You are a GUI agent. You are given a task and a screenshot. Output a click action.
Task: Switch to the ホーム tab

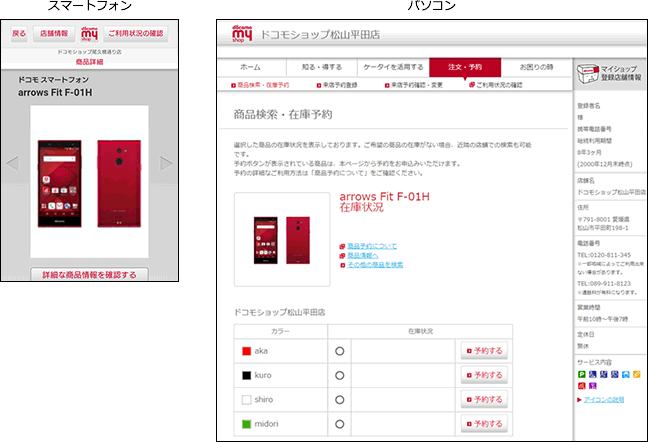click(251, 67)
